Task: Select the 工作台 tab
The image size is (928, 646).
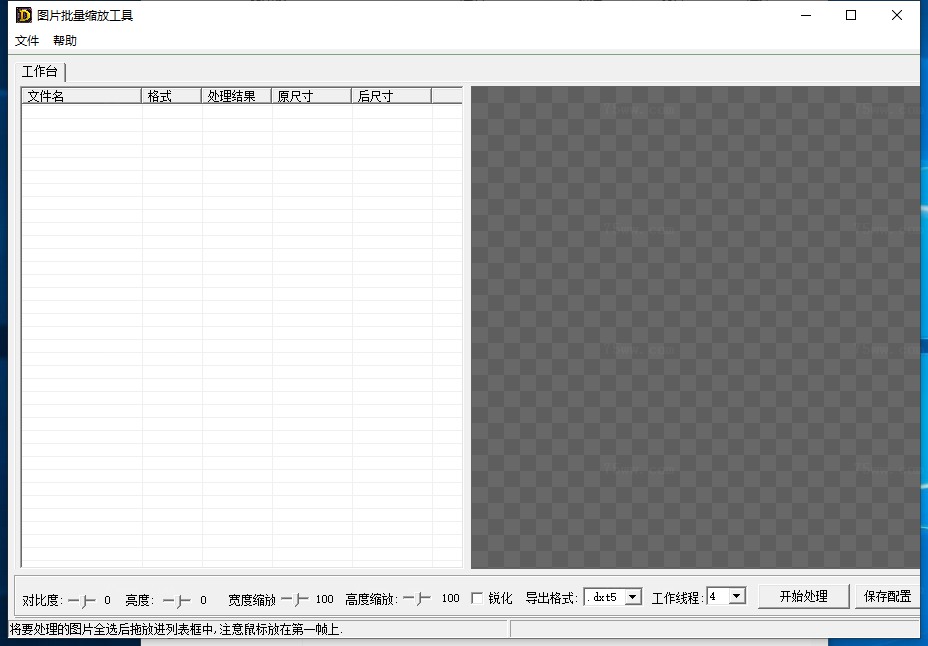Action: pos(41,72)
